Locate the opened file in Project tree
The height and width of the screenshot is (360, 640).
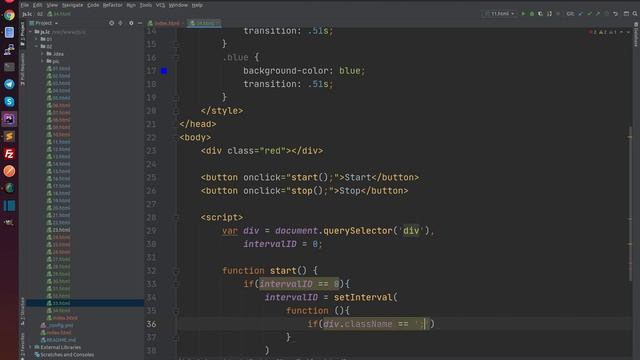point(111,23)
